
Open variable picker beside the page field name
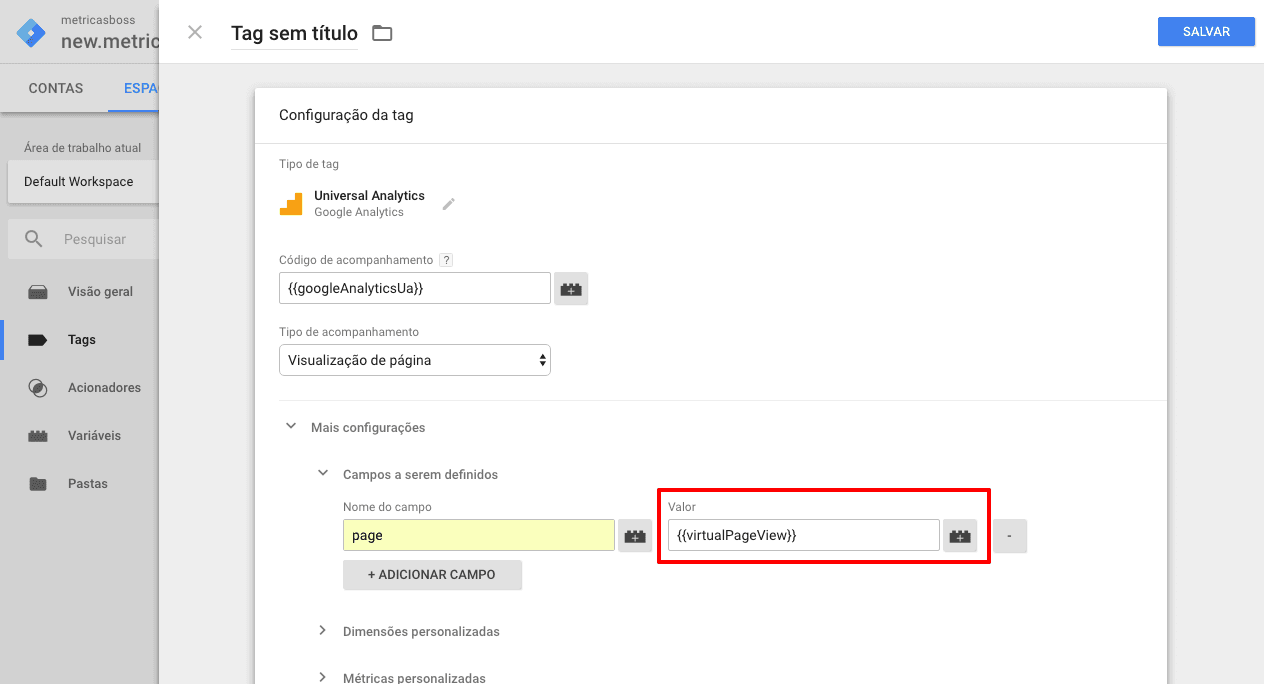click(635, 536)
